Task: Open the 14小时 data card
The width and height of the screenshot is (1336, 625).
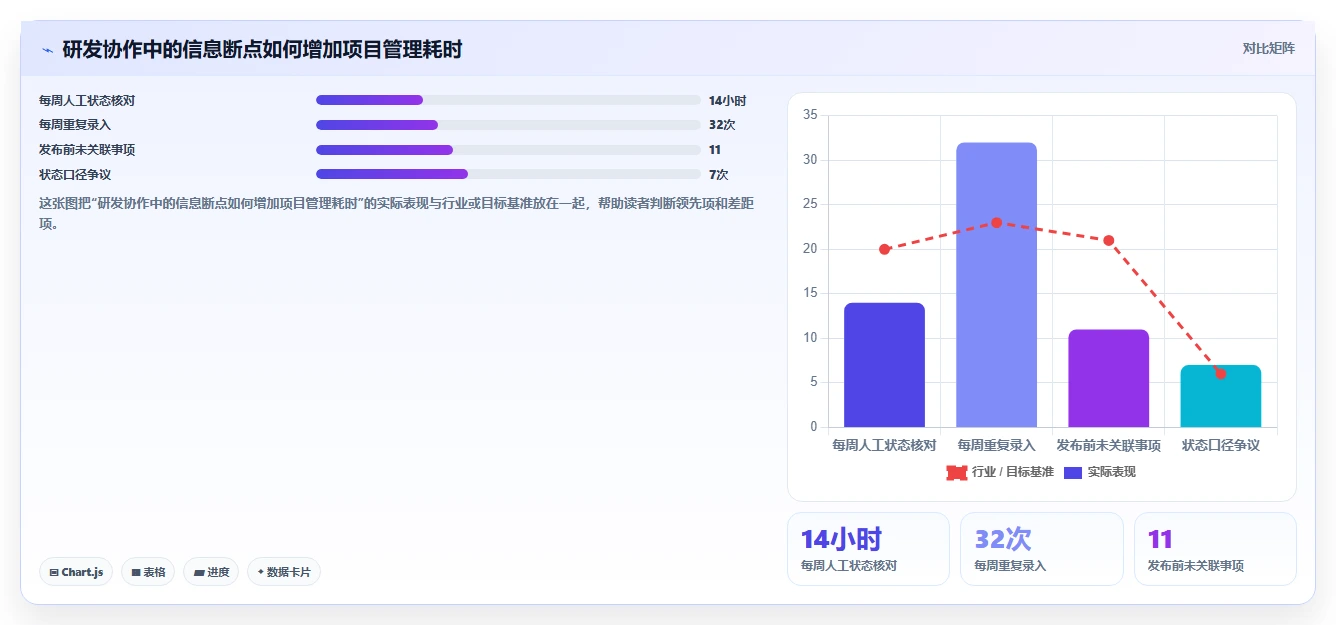Action: (x=868, y=549)
